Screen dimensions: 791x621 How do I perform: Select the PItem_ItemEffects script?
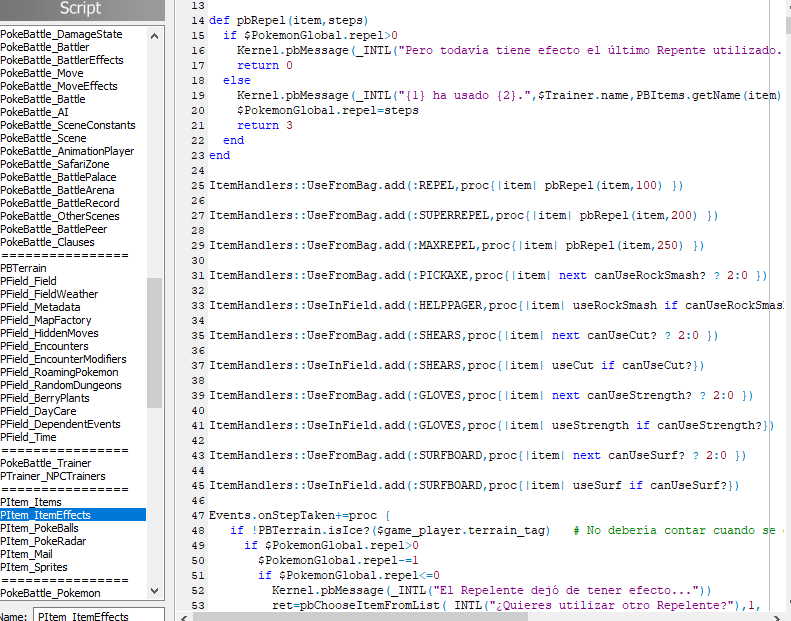[46, 515]
